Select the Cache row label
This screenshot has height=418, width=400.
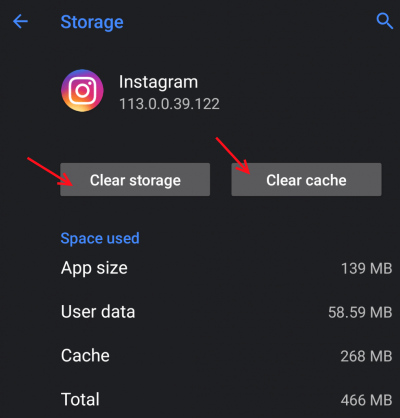pyautogui.click(x=85, y=356)
